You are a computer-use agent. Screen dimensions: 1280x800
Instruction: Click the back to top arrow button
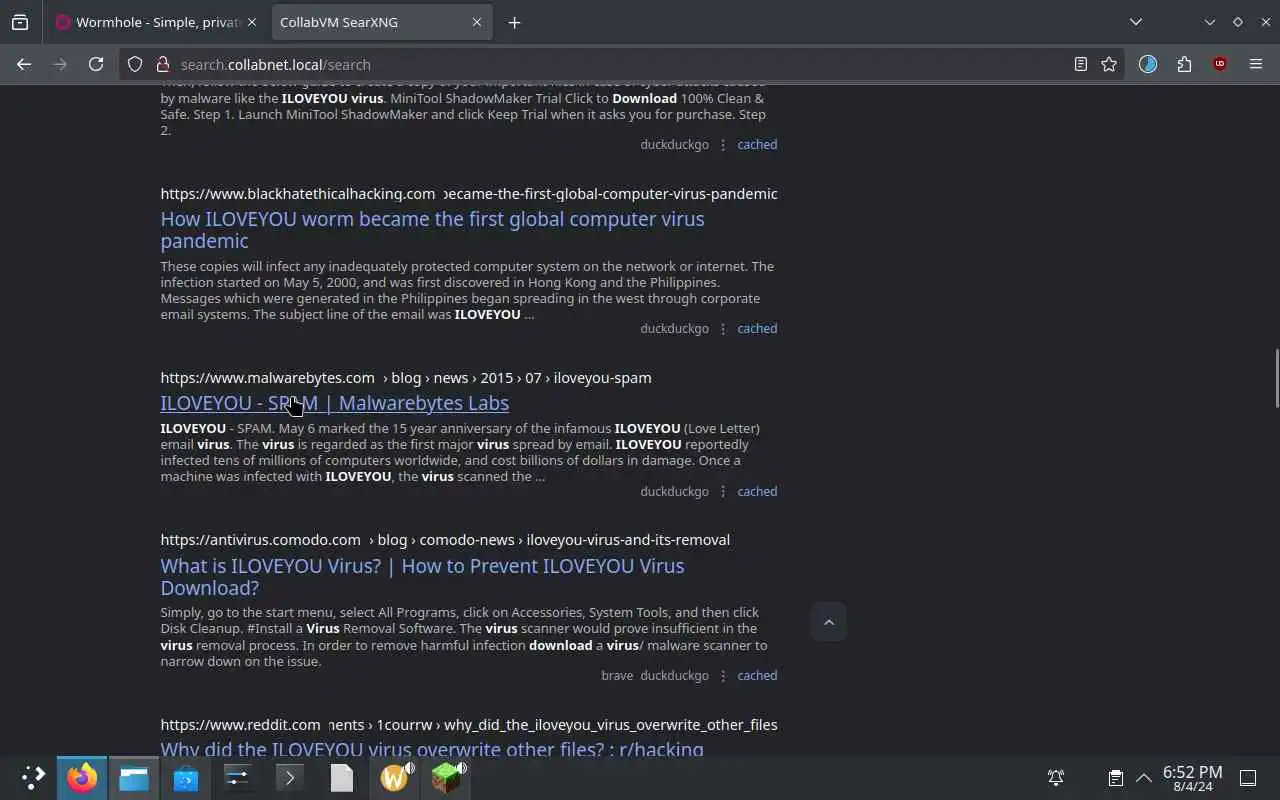(x=828, y=622)
